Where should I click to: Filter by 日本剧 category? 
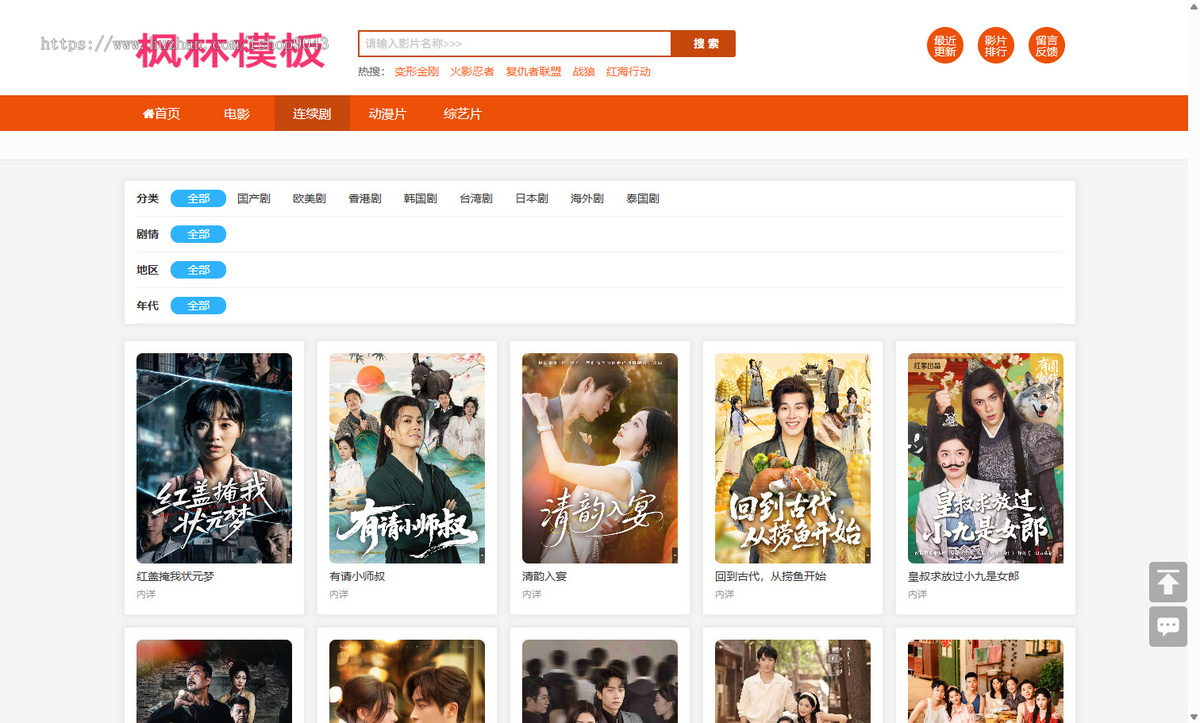click(x=531, y=199)
